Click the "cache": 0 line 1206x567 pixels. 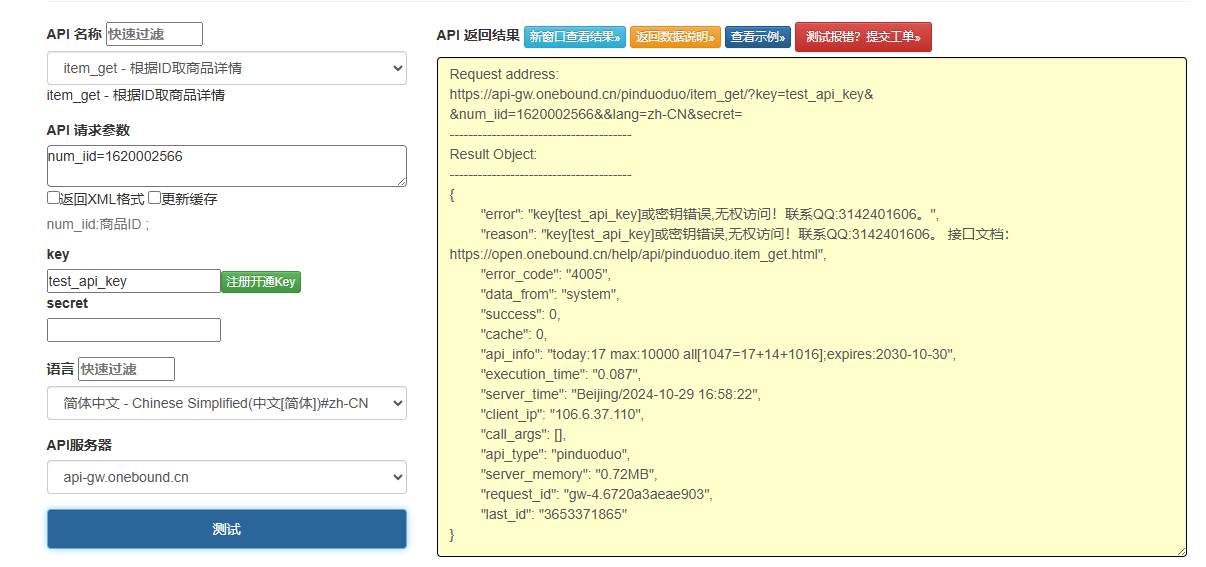click(x=514, y=334)
